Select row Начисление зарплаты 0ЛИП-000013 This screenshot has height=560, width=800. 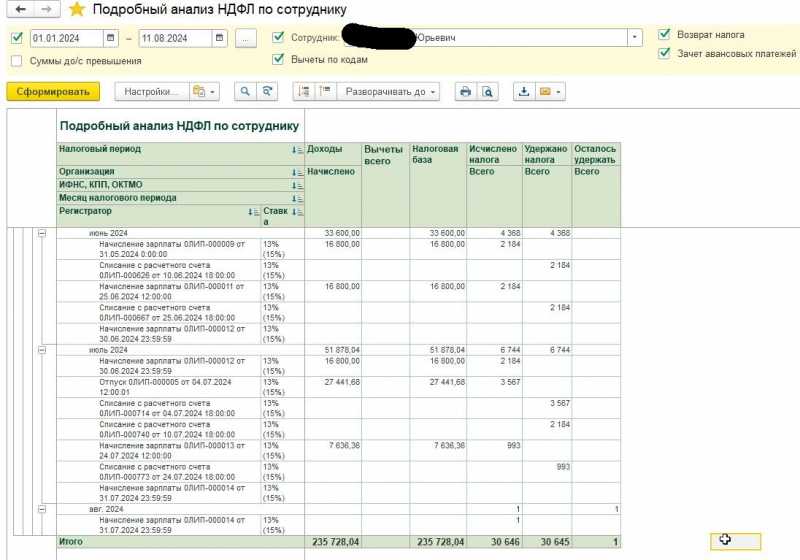click(338, 451)
